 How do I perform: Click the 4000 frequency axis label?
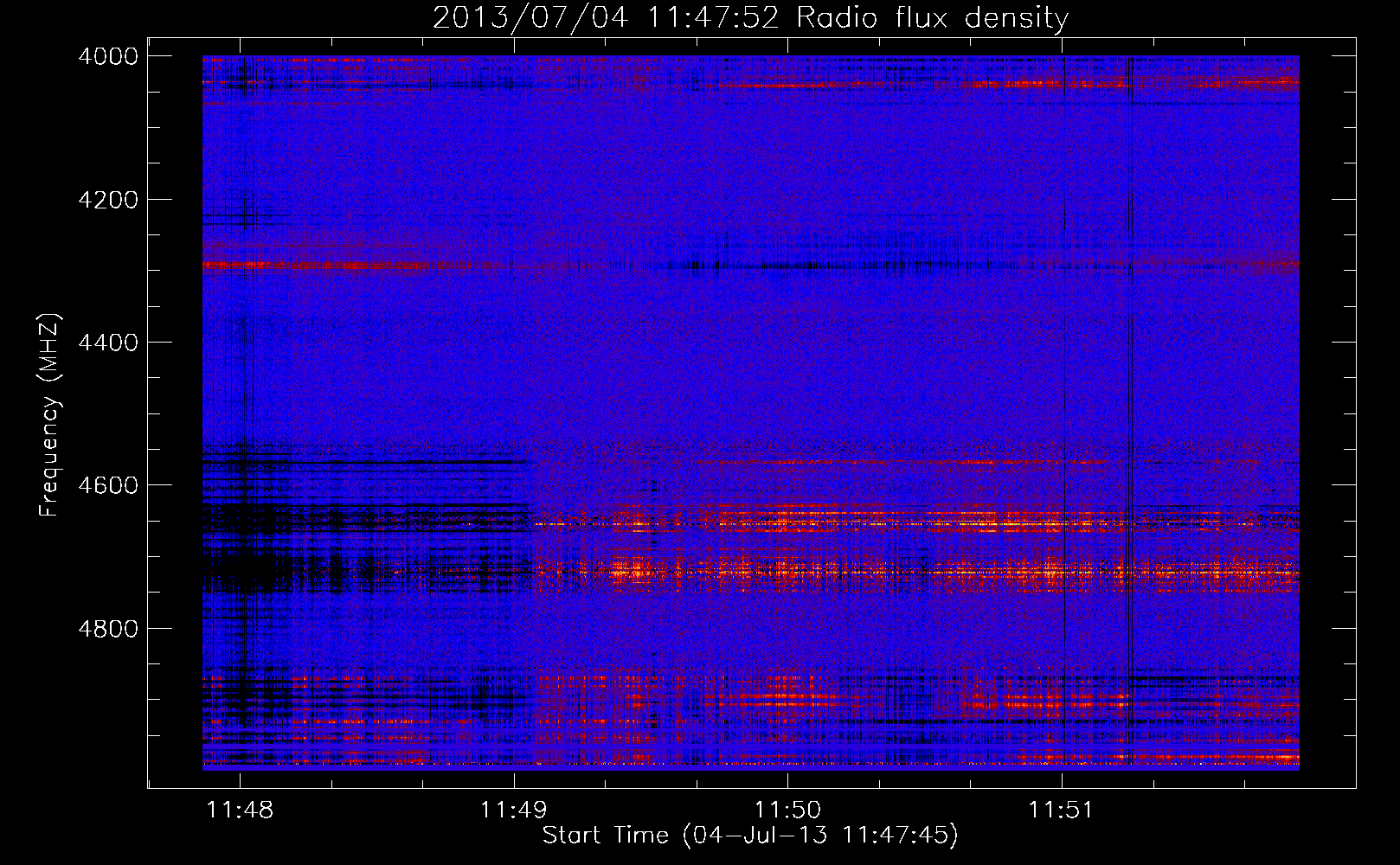[x=108, y=56]
